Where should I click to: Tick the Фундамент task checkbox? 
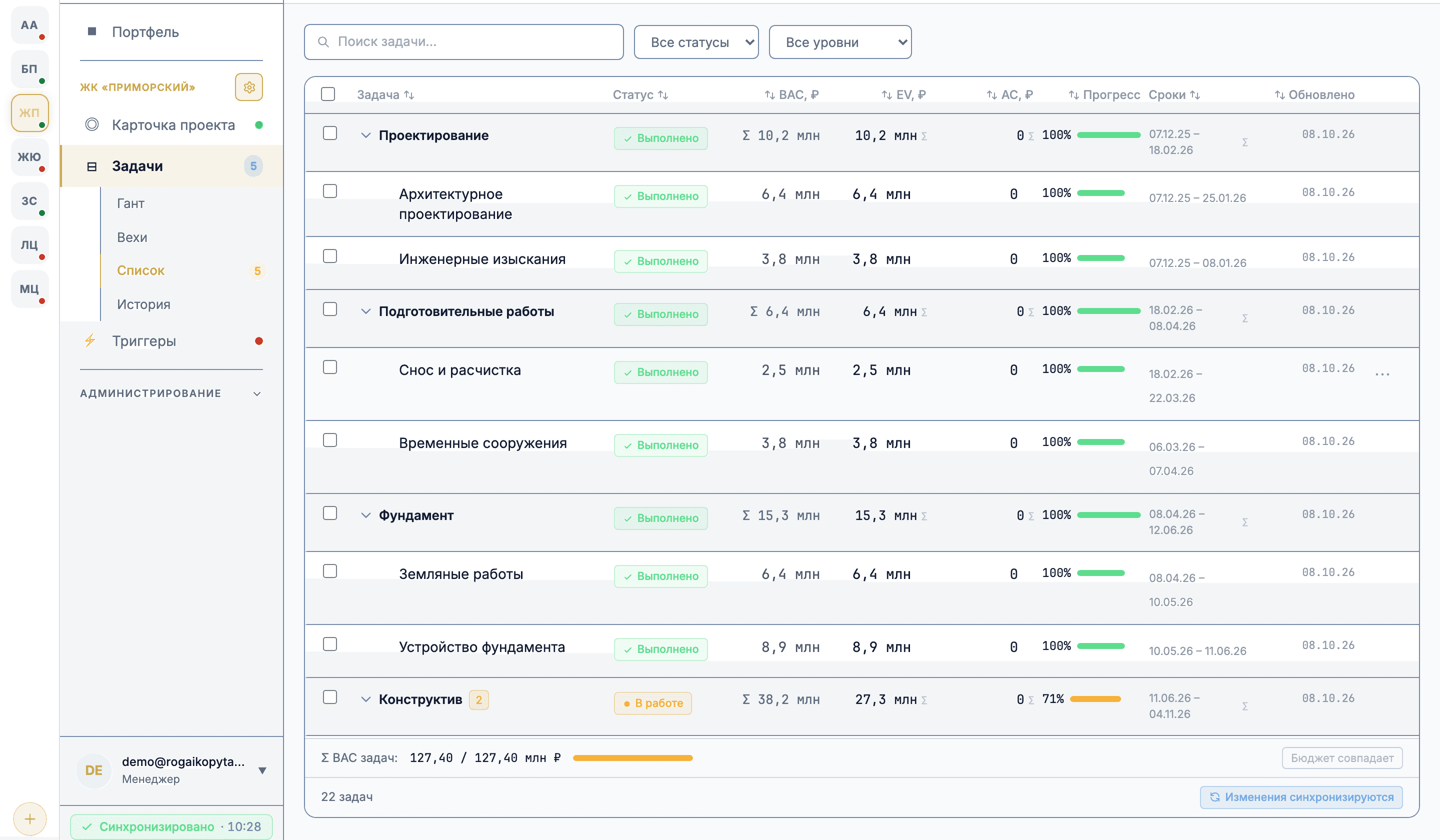tap(329, 513)
